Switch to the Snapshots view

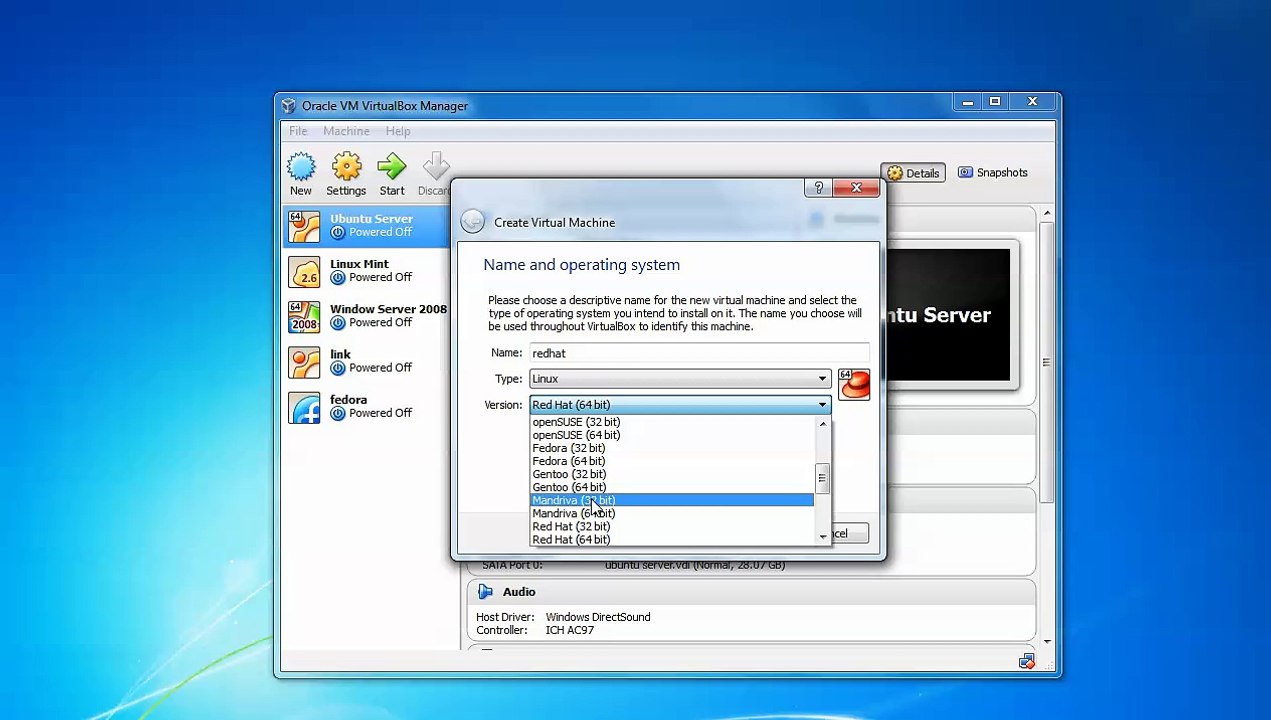coord(992,173)
